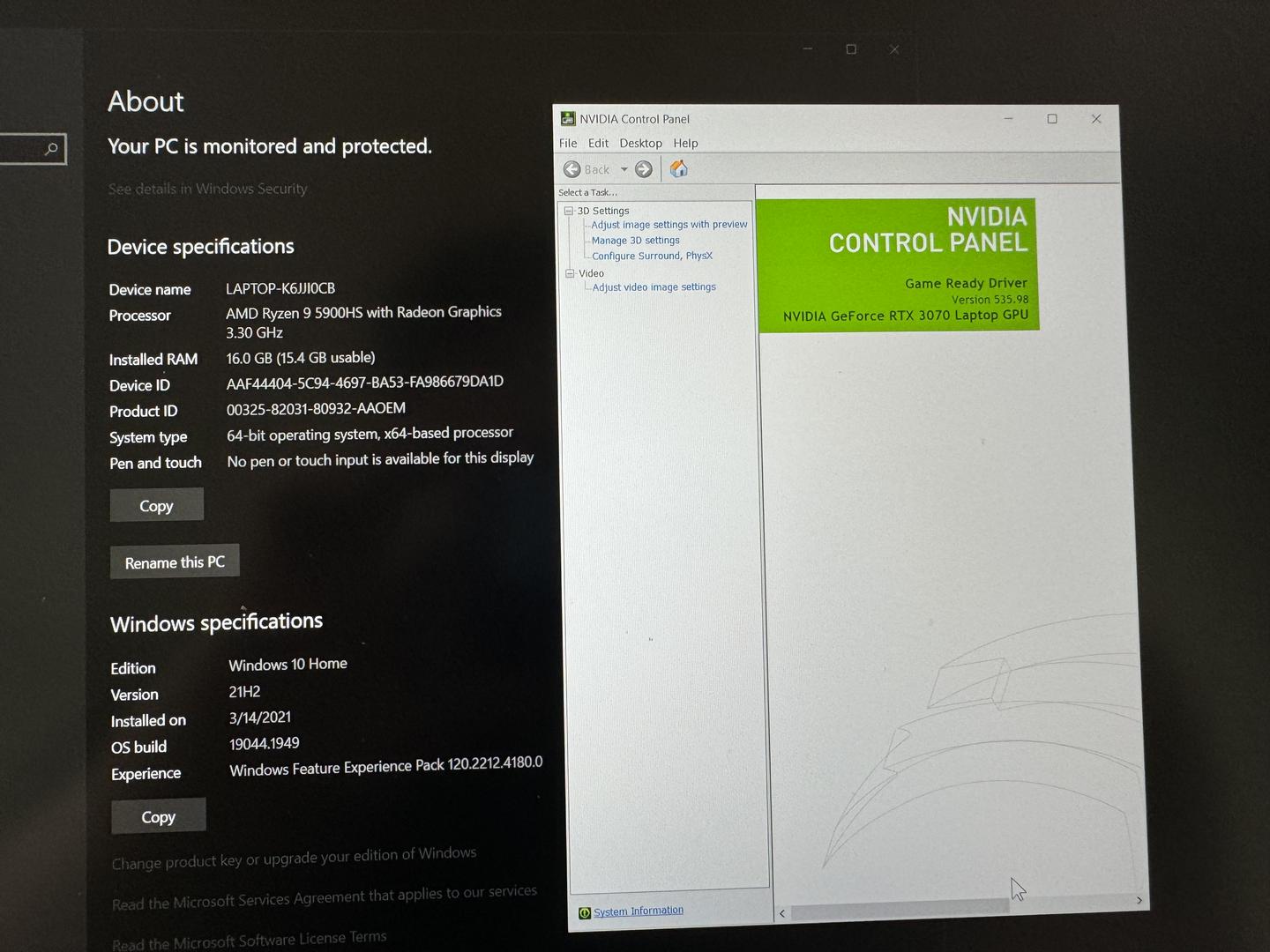Click Change product key or upgrade link

pos(295,858)
